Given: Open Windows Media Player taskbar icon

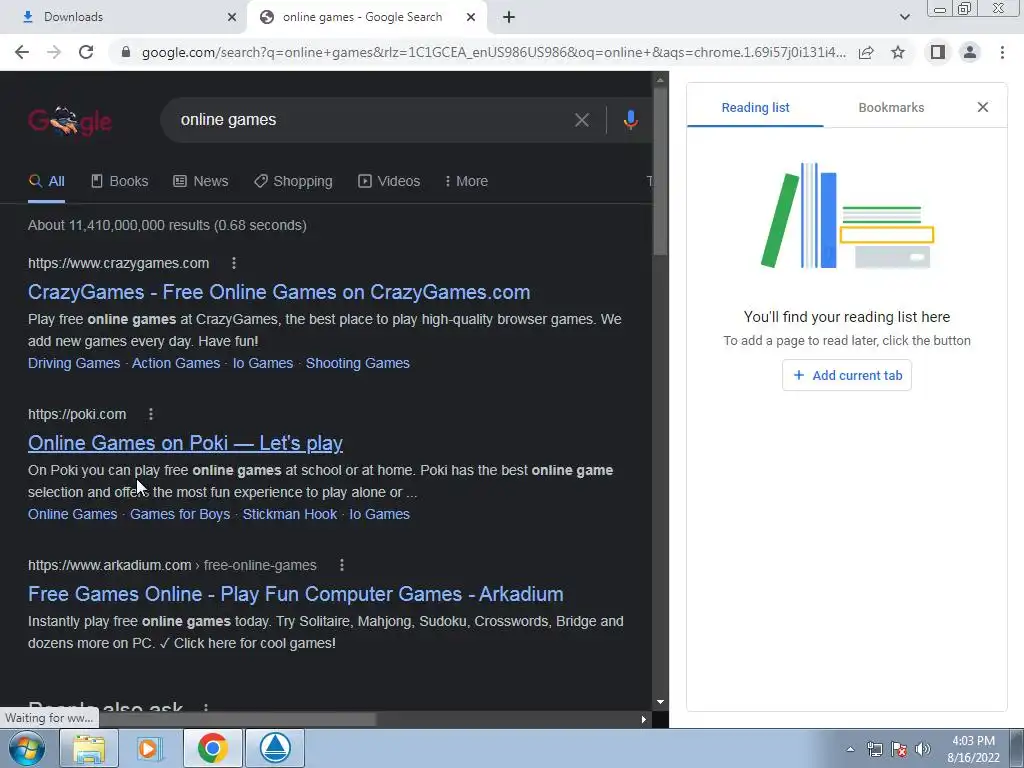Looking at the screenshot, I should coord(150,748).
